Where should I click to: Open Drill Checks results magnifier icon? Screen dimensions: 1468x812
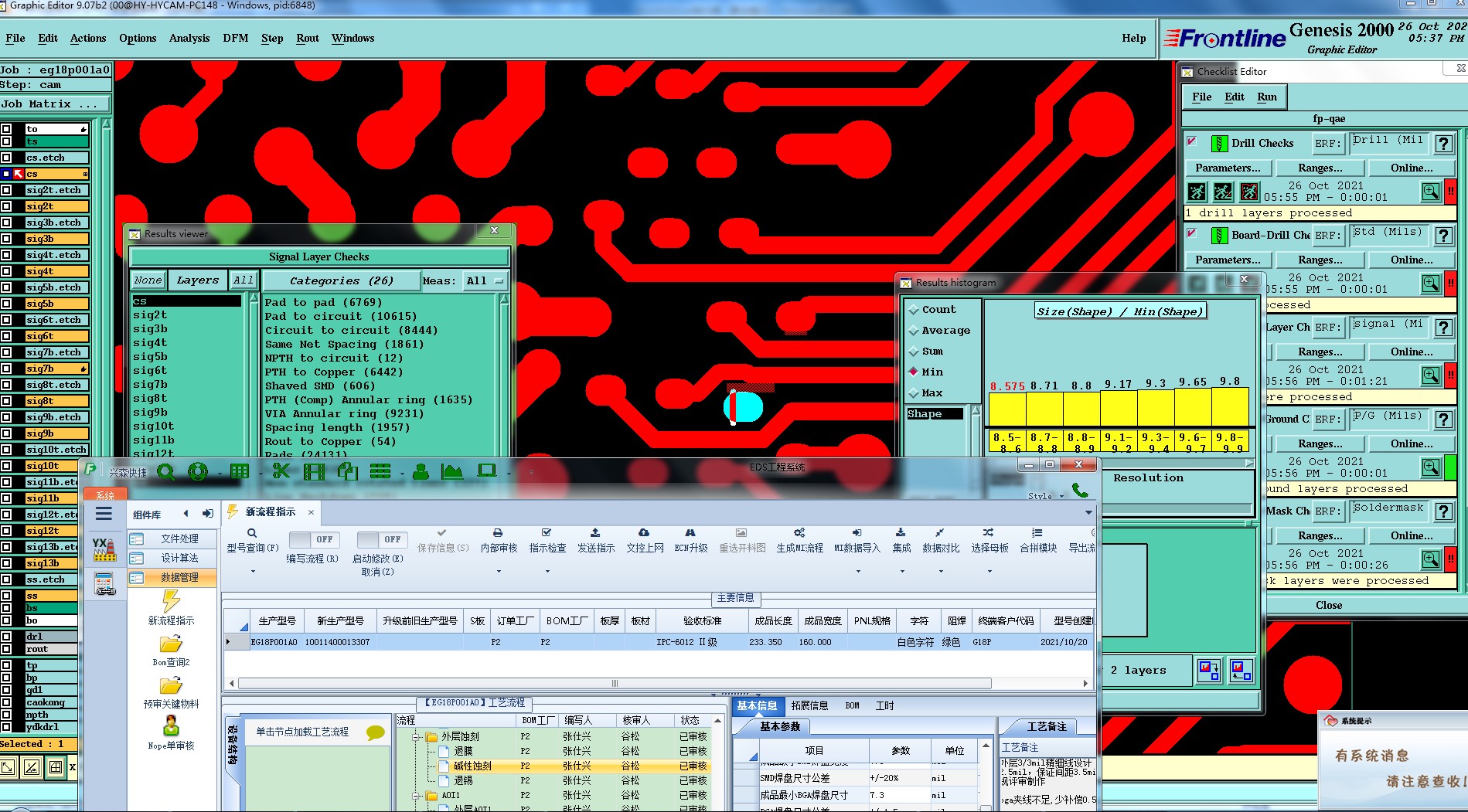pyautogui.click(x=1431, y=192)
